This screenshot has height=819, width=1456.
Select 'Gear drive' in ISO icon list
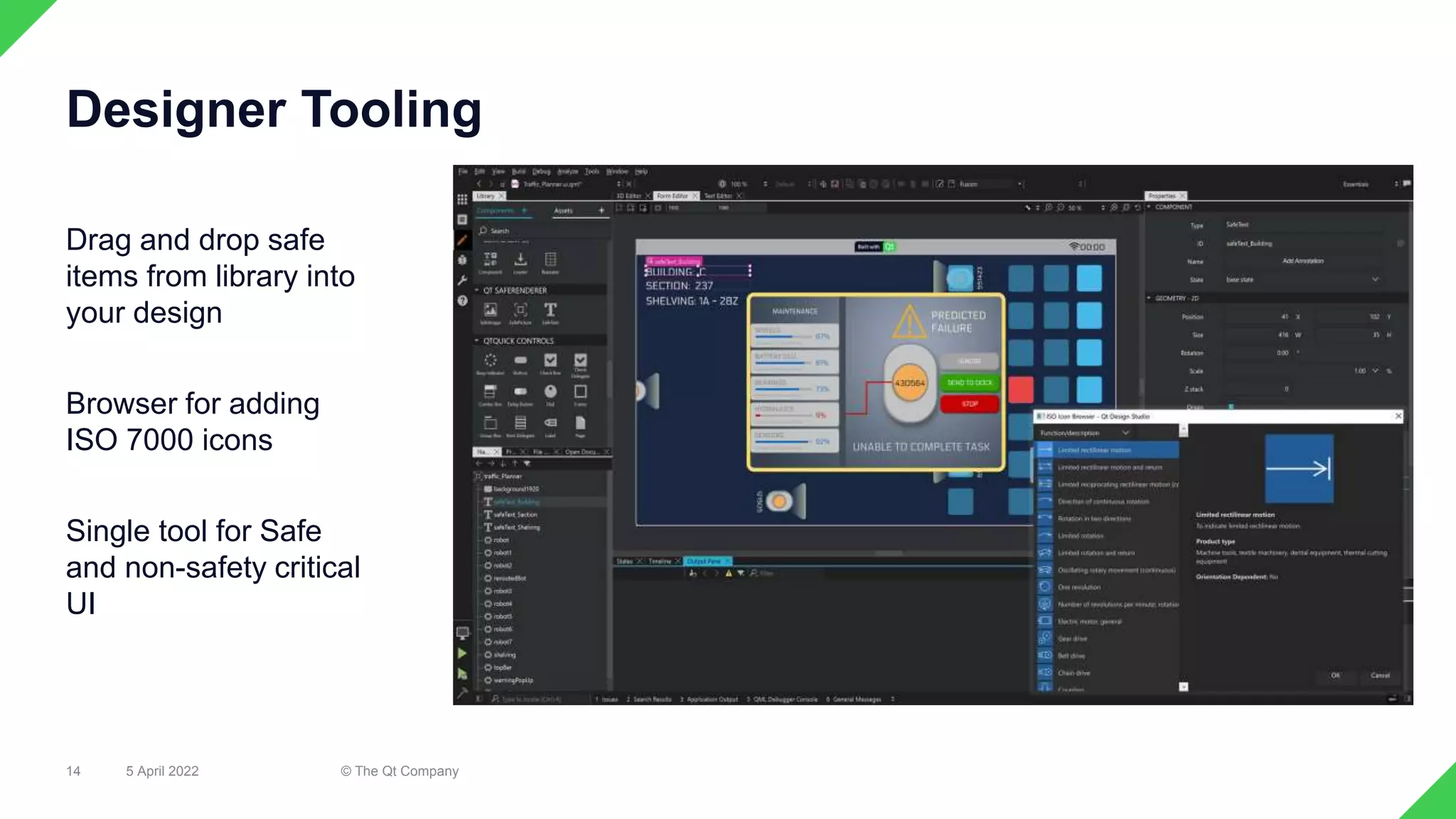click(x=1108, y=638)
